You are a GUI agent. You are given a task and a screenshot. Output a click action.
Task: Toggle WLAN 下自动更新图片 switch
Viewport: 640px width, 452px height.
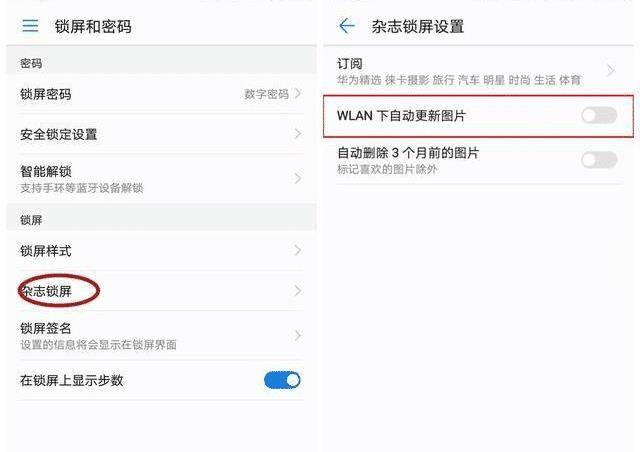pyautogui.click(x=599, y=116)
